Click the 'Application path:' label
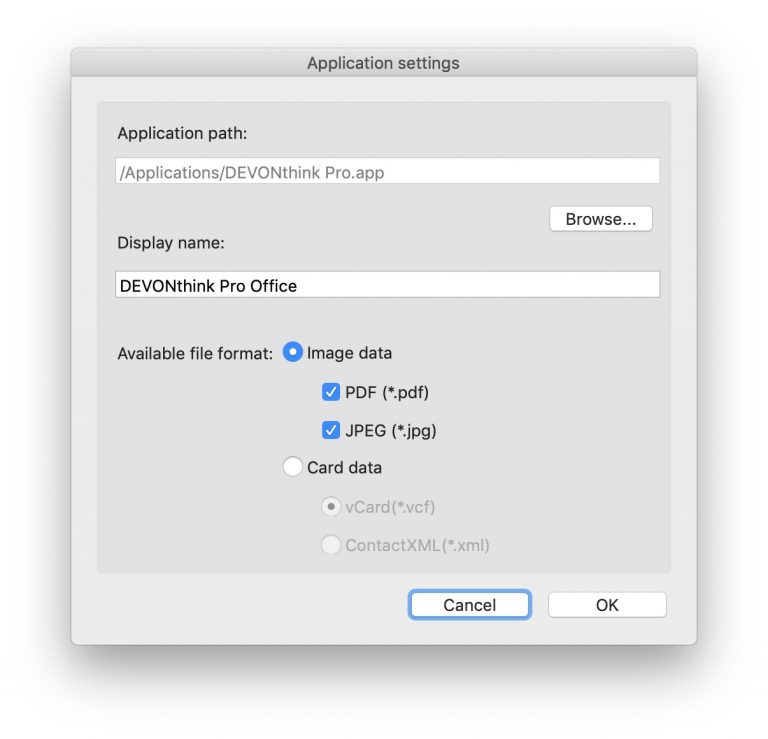 click(182, 133)
